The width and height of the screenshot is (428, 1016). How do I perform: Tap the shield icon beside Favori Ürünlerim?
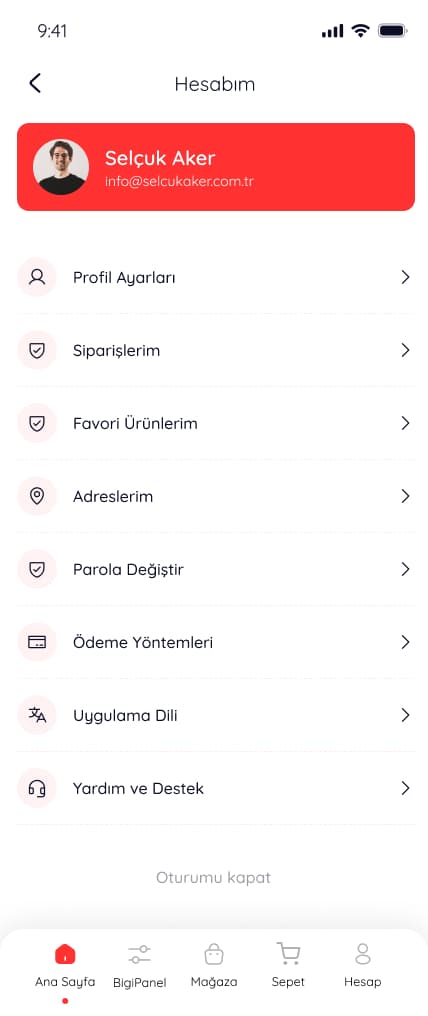coord(37,424)
